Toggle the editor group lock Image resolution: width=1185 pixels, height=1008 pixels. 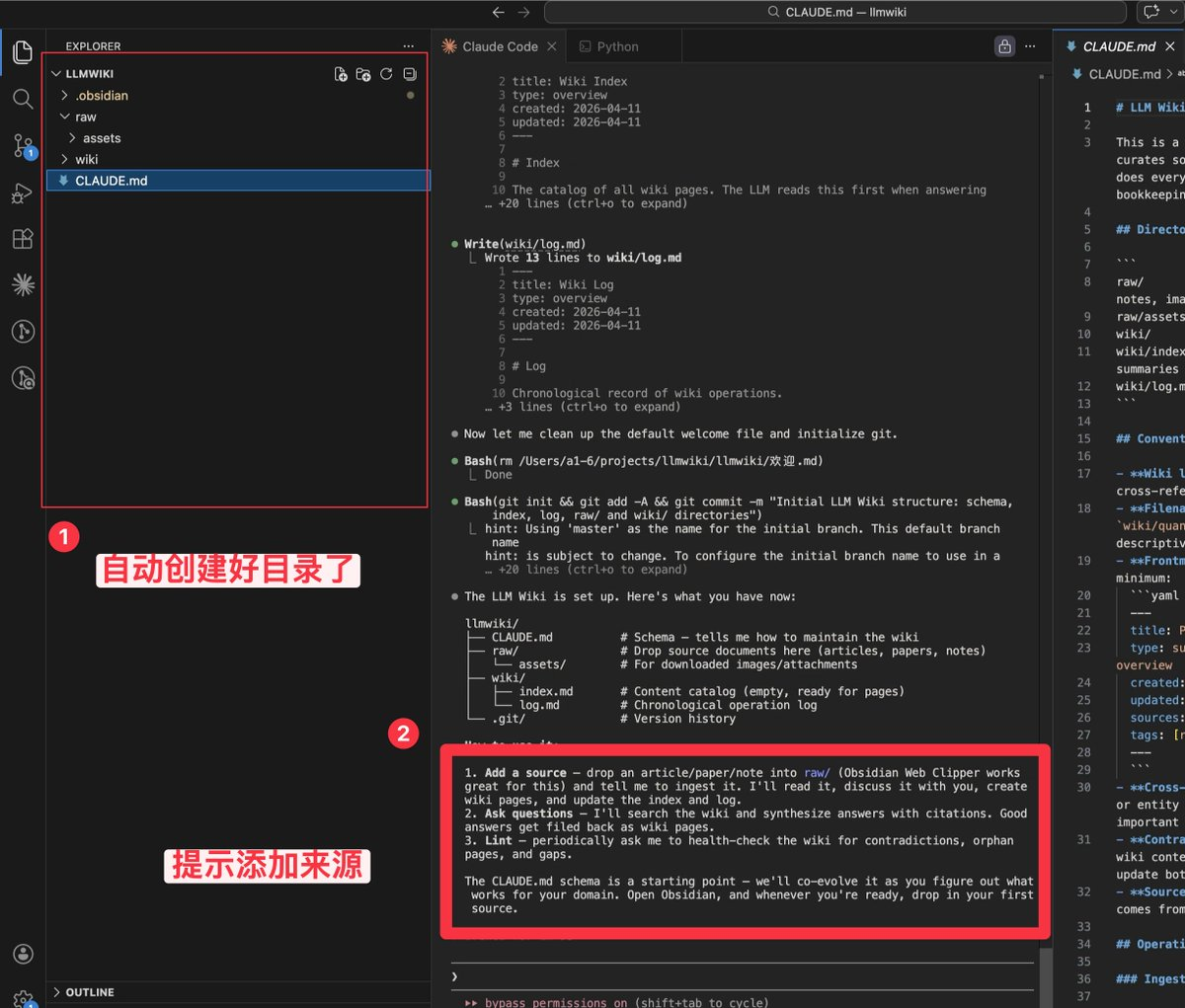1004,46
